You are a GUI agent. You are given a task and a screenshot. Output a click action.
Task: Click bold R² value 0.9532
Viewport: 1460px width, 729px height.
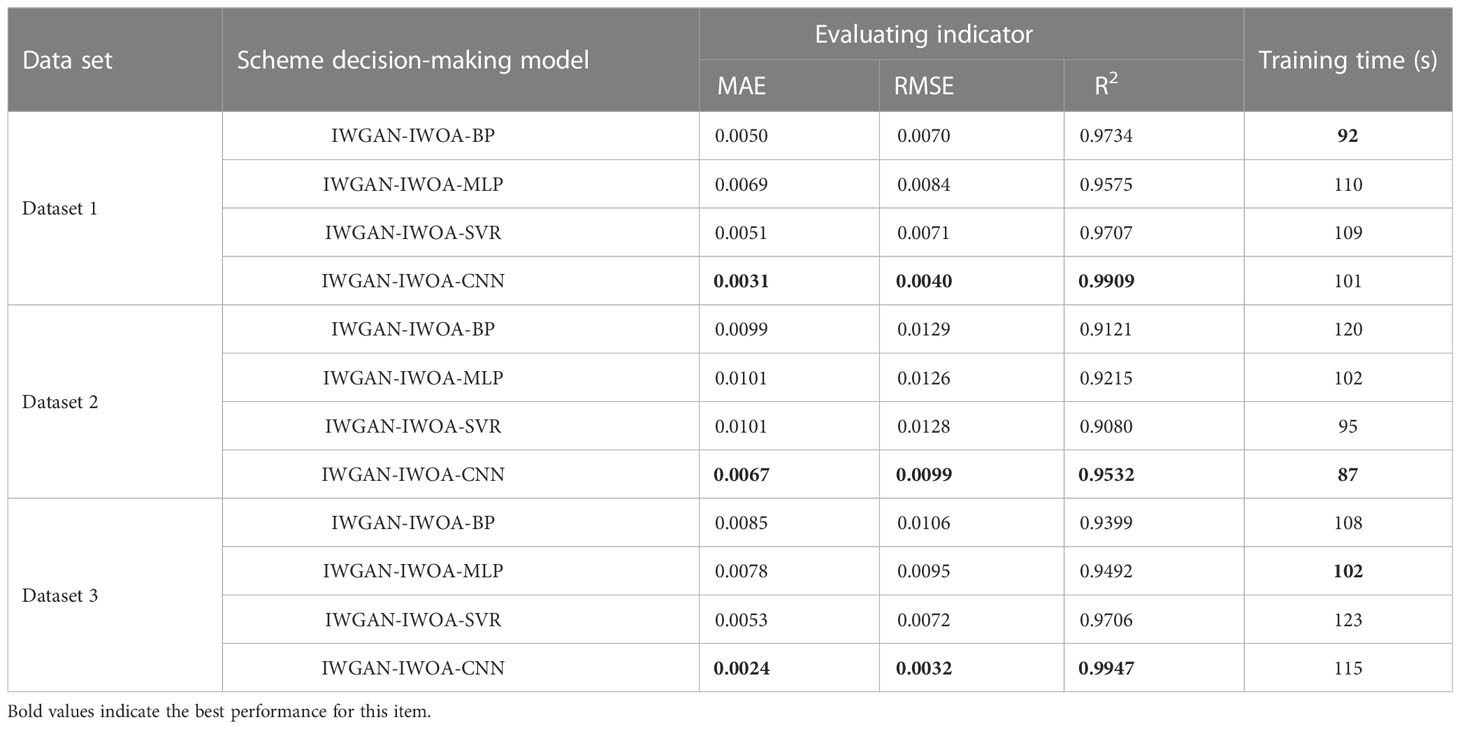(x=1106, y=474)
